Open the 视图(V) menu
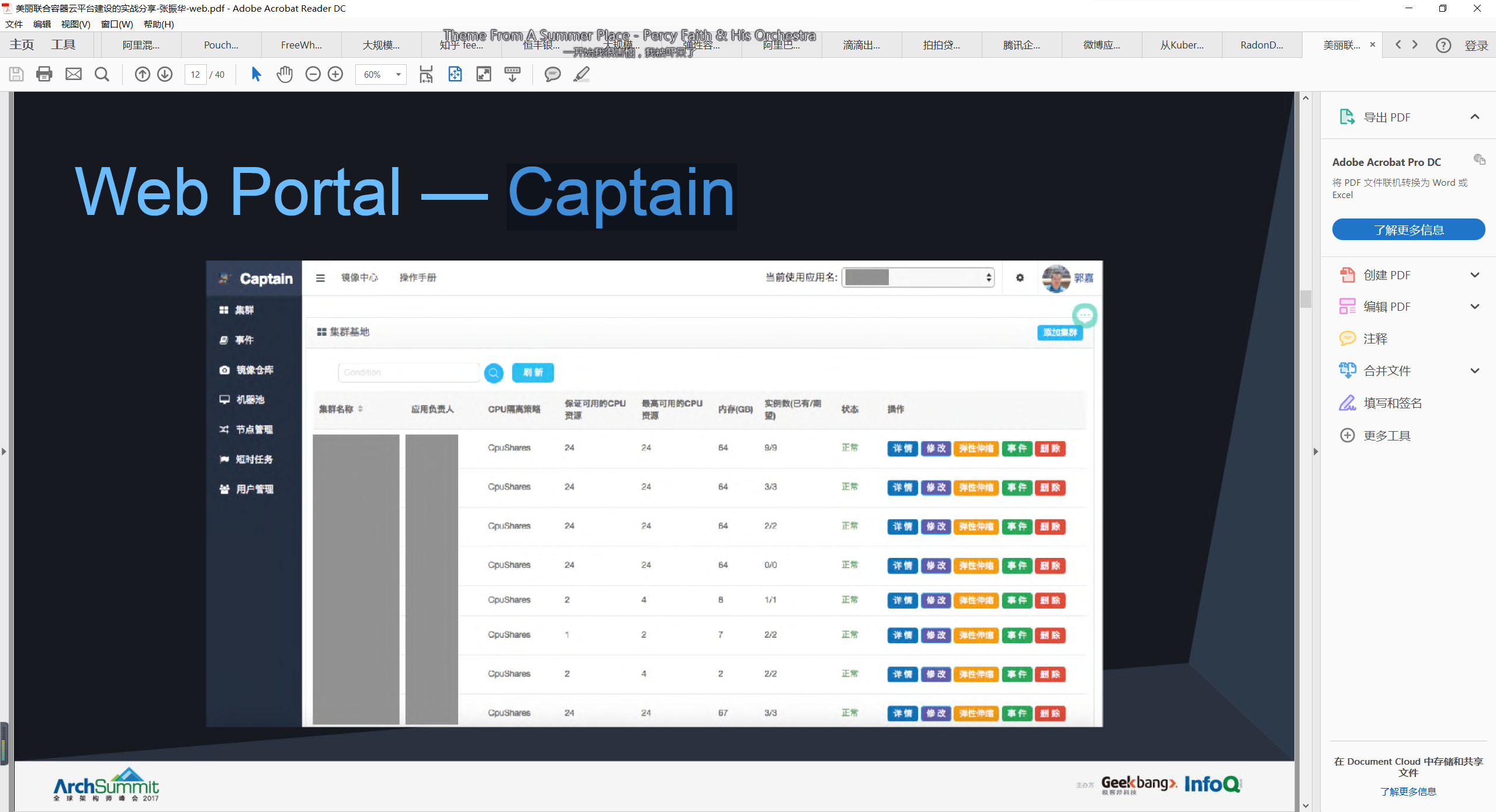1496x812 pixels. 76,24
